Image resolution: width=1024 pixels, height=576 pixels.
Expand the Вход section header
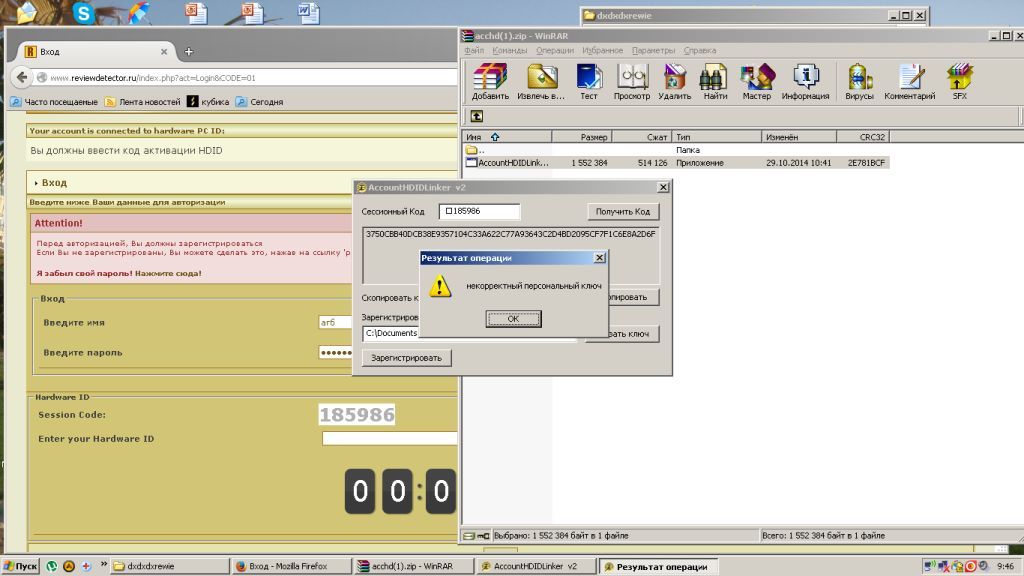click(x=54, y=183)
